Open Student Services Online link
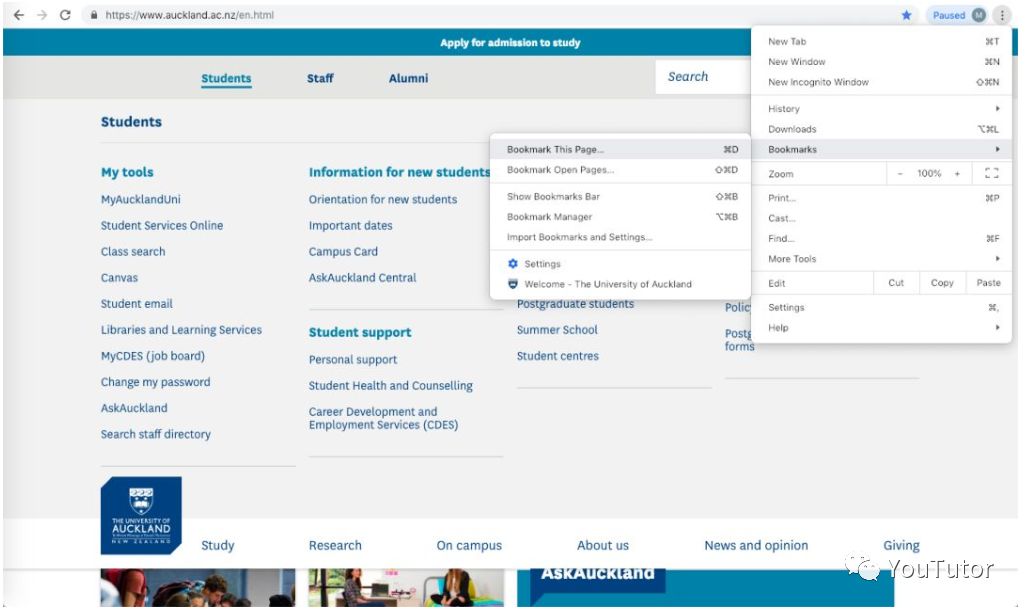Screen dimensions: 1027x611 click(x=162, y=225)
